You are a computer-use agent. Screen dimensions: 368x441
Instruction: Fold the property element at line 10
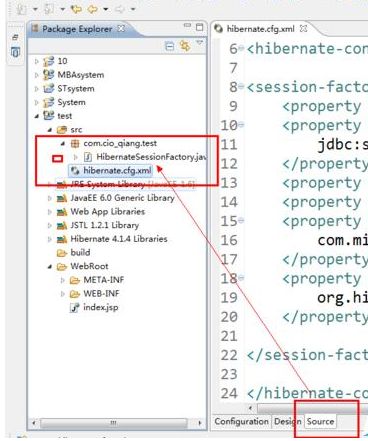pos(241,125)
